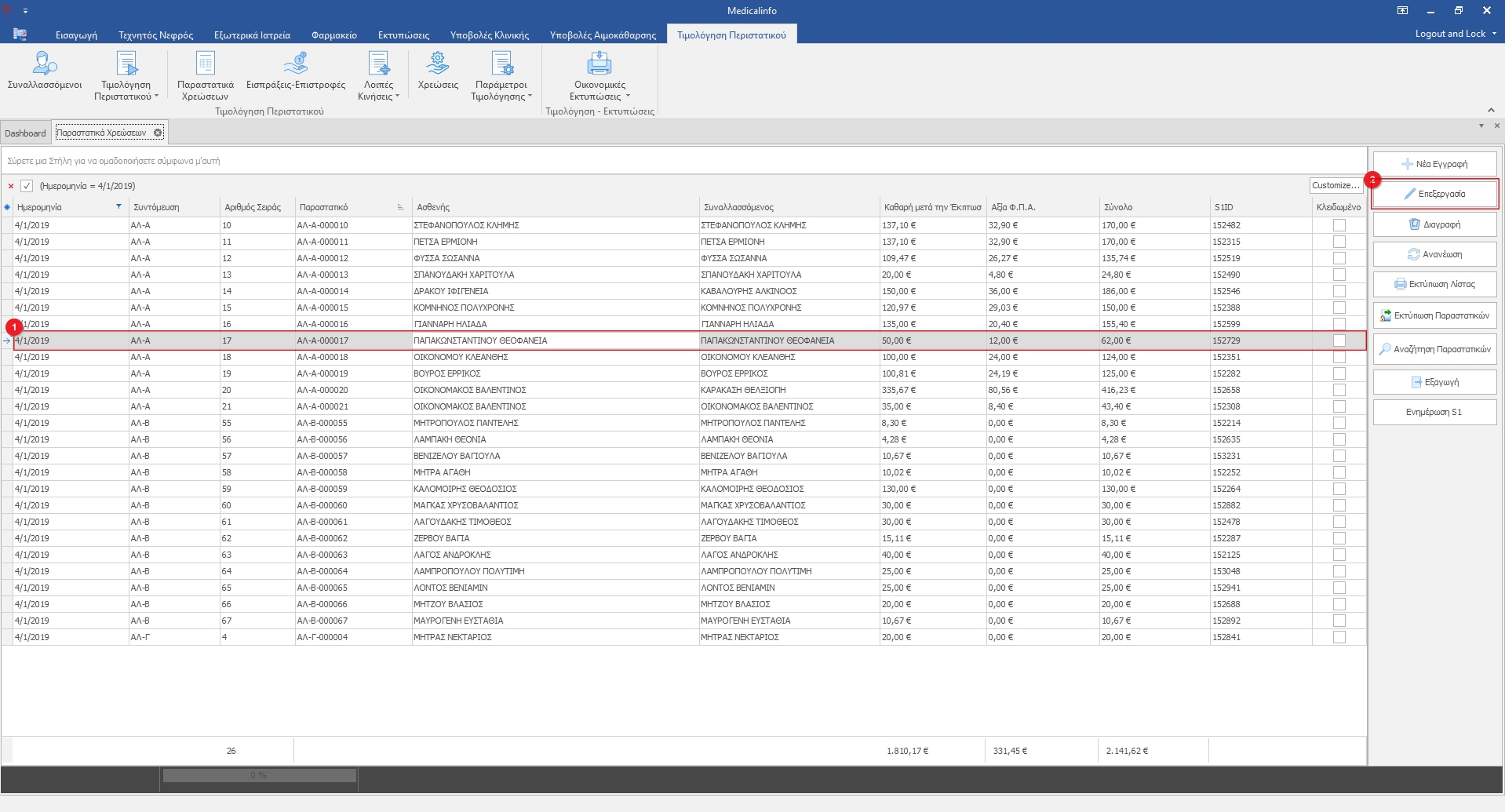Image resolution: width=1505 pixels, height=812 pixels.
Task: Tick Κλειδωμένο box for ΠΑΠΑΚΩΝΣΤΑΝΤΙΝΟΥ ΘΕΟΦΑΝΕΙΑ row
Action: [x=1339, y=340]
